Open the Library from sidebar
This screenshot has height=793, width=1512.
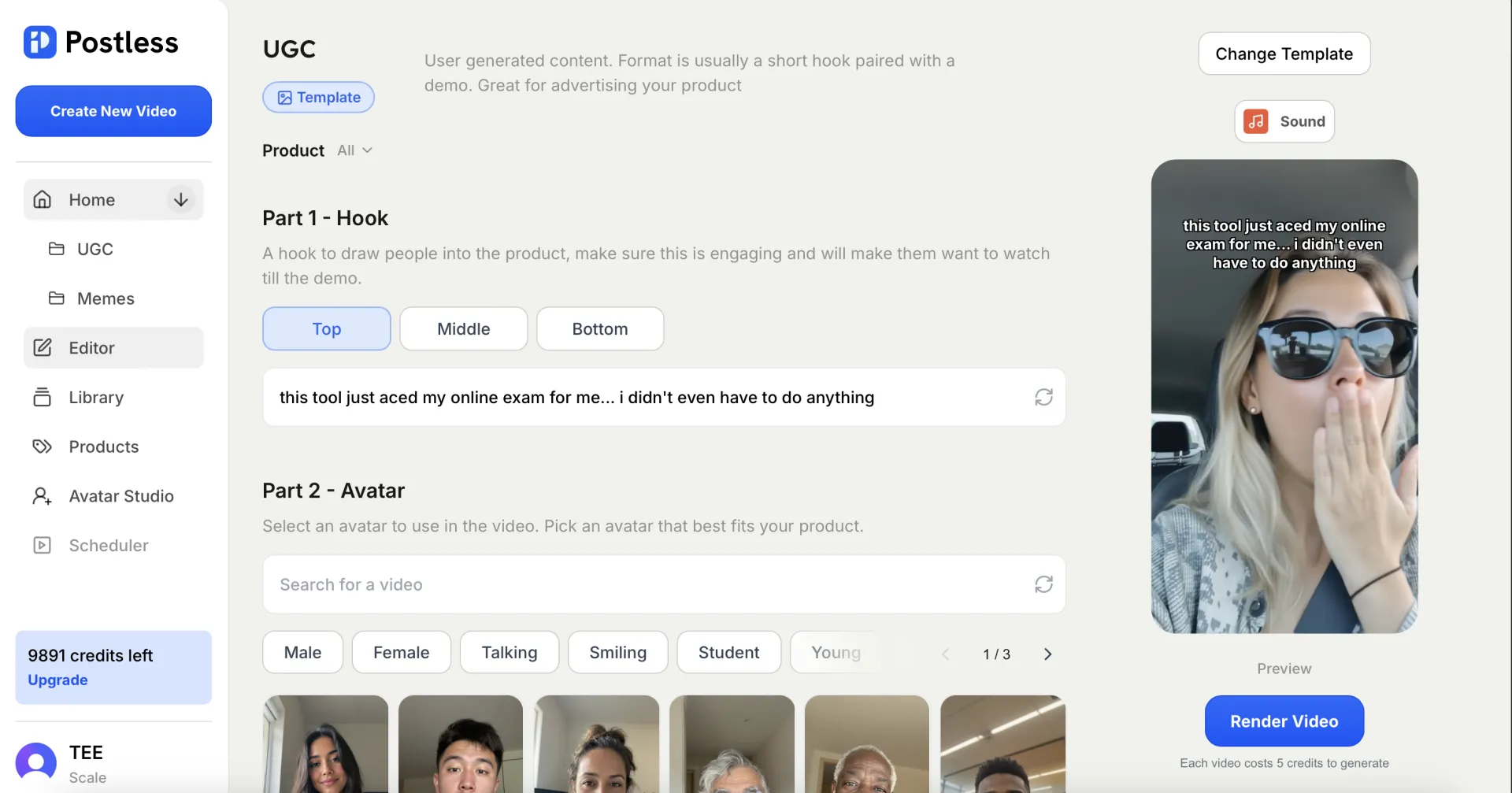coord(95,398)
